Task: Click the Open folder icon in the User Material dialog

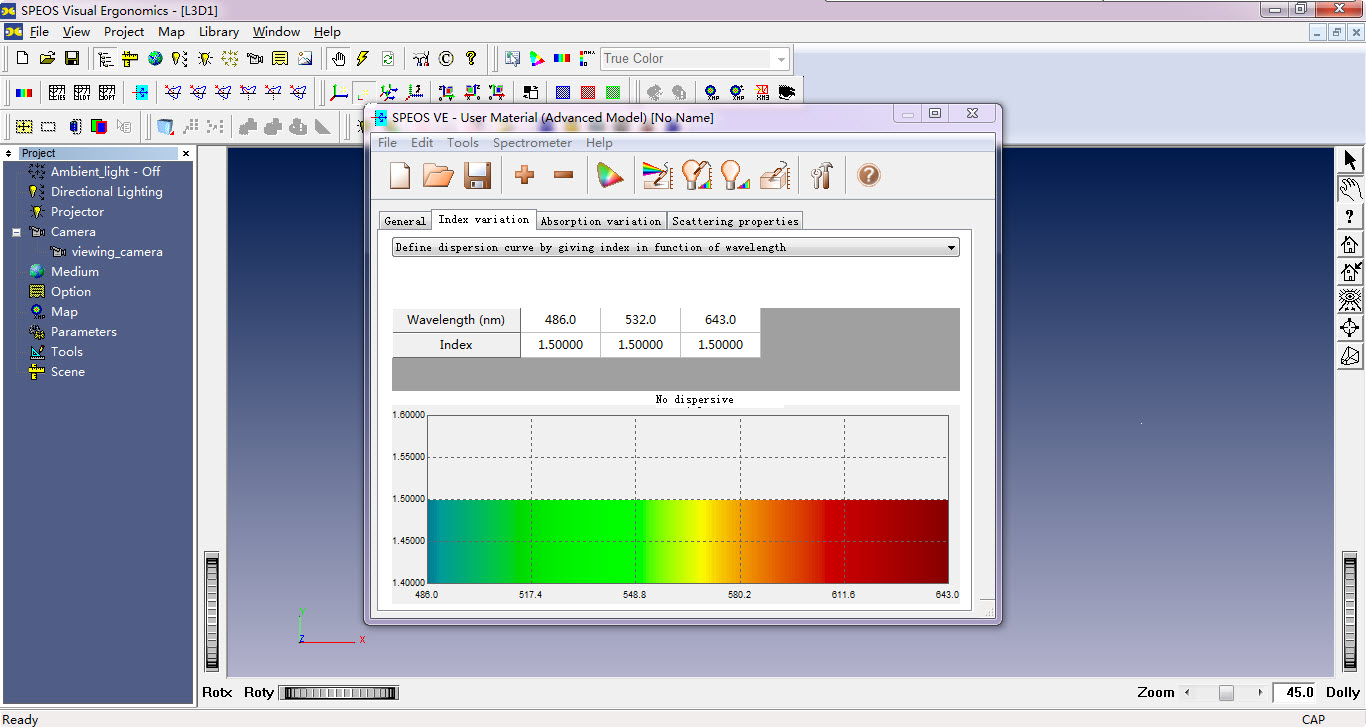Action: point(438,176)
